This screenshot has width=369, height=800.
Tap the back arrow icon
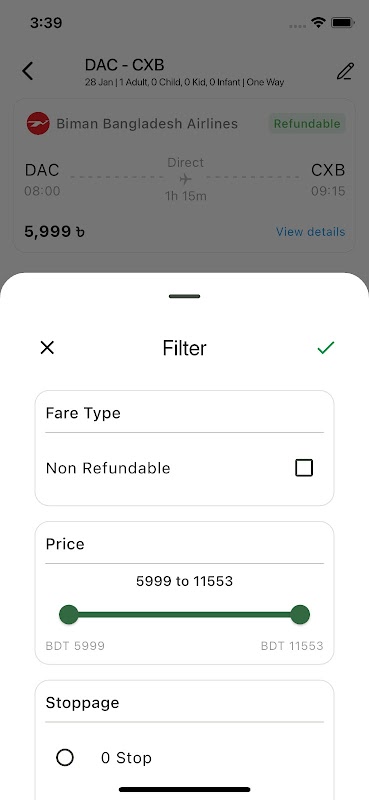[28, 71]
